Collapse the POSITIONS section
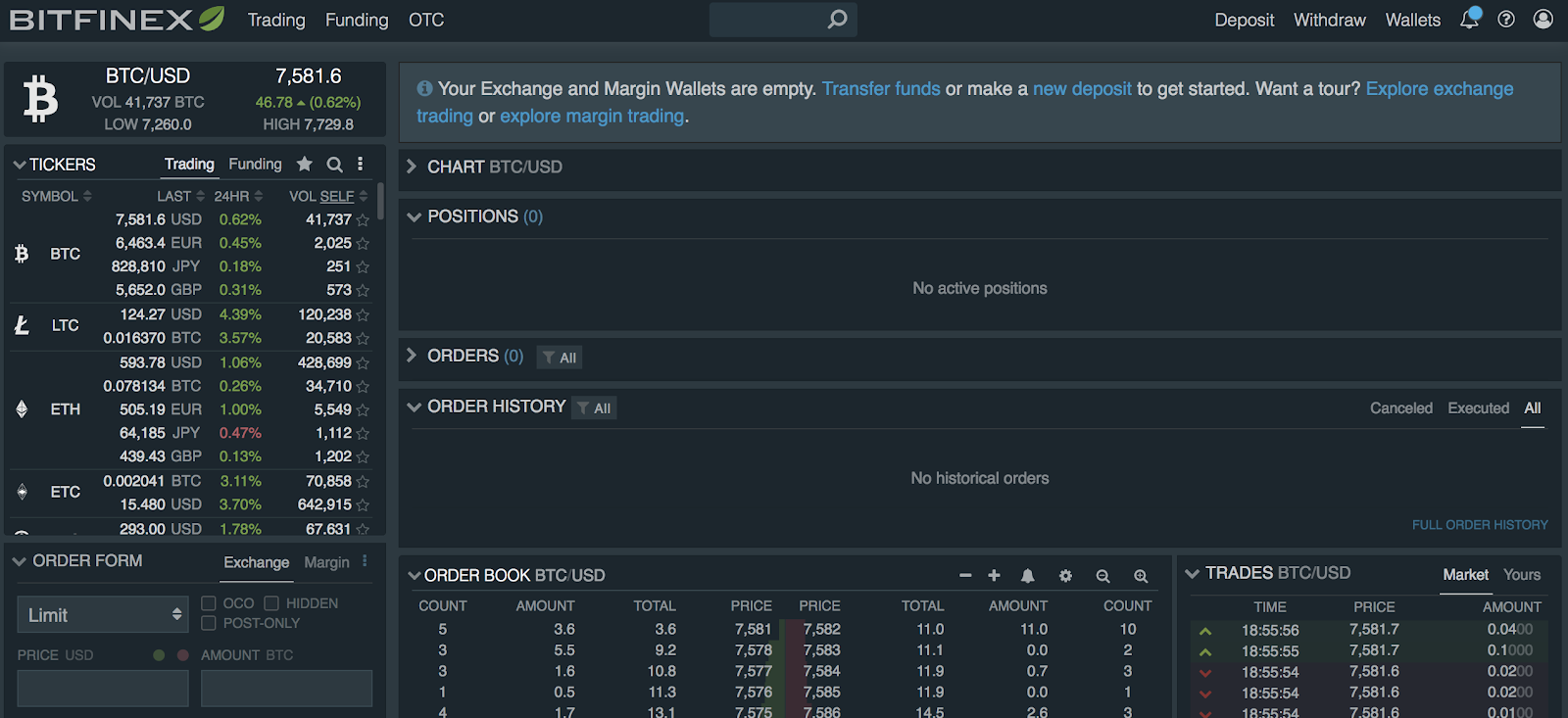The height and width of the screenshot is (718, 1568). click(x=414, y=216)
